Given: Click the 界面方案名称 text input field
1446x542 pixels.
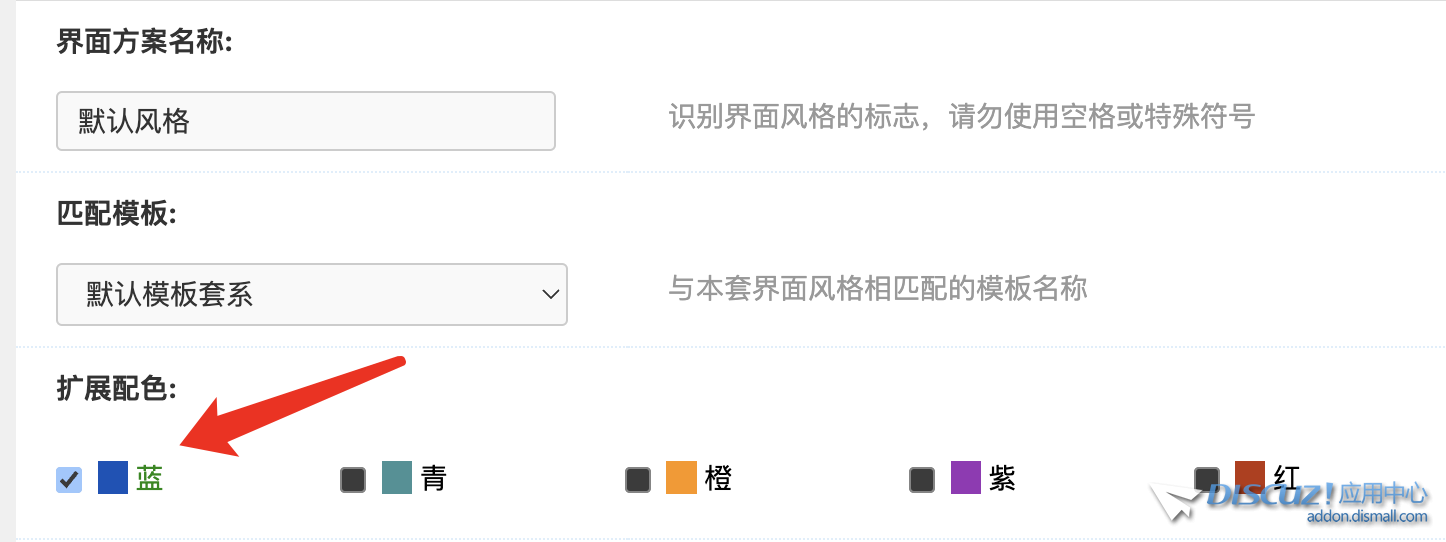Looking at the screenshot, I should (305, 121).
